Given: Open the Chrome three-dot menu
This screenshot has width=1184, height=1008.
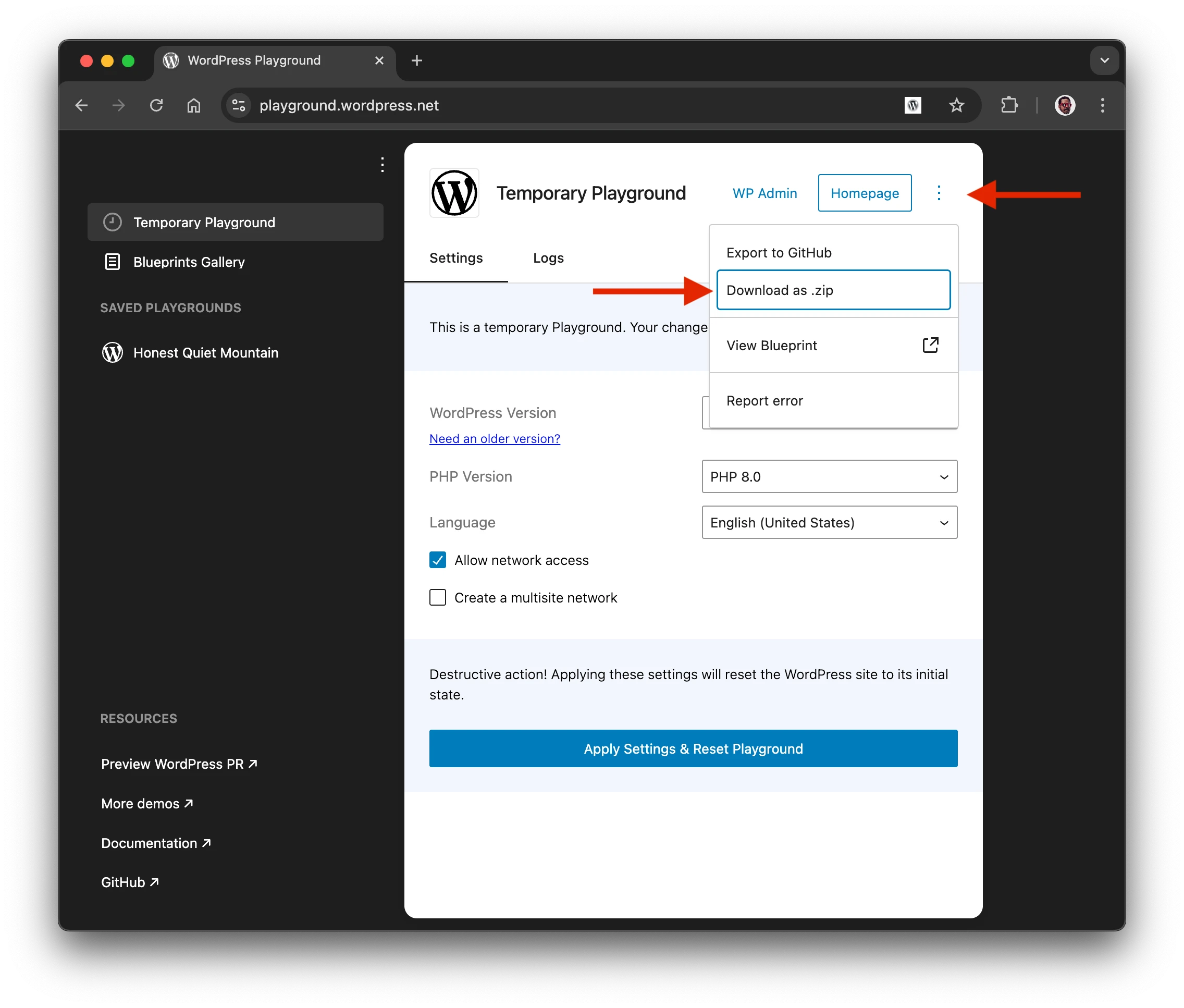Looking at the screenshot, I should 1102,105.
